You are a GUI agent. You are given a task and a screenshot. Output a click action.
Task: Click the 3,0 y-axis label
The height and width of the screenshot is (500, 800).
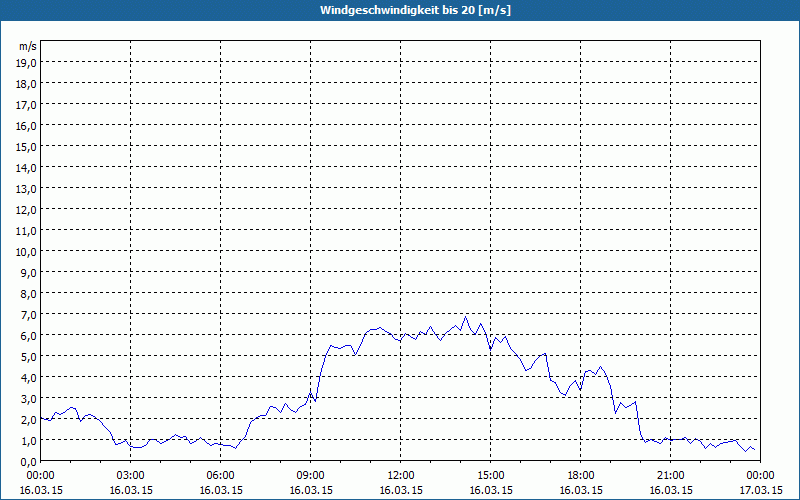(x=28, y=399)
